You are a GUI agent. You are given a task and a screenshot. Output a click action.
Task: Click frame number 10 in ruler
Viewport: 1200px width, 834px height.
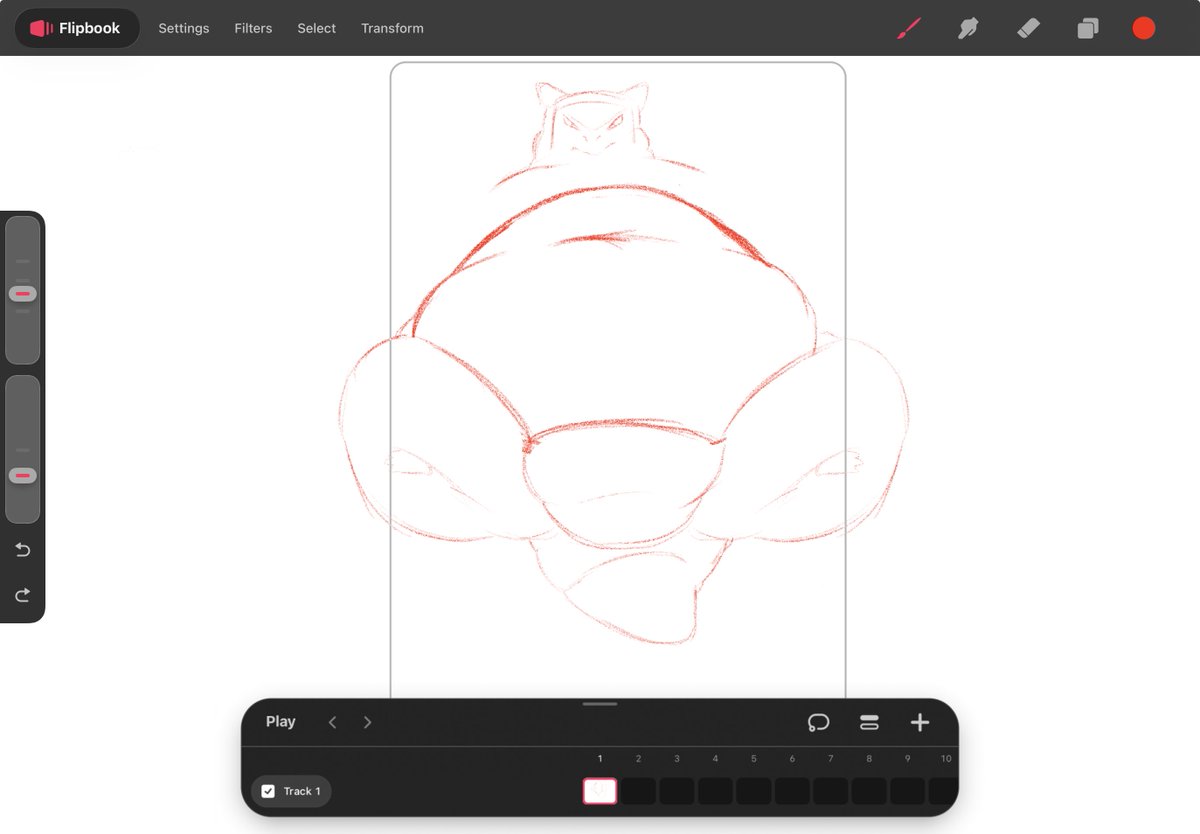(946, 759)
